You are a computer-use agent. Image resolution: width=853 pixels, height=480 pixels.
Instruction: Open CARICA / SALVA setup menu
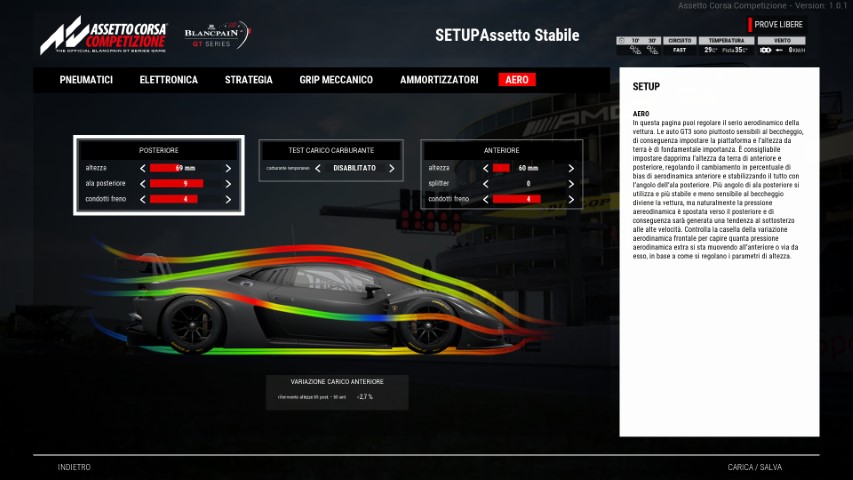[x=755, y=467]
